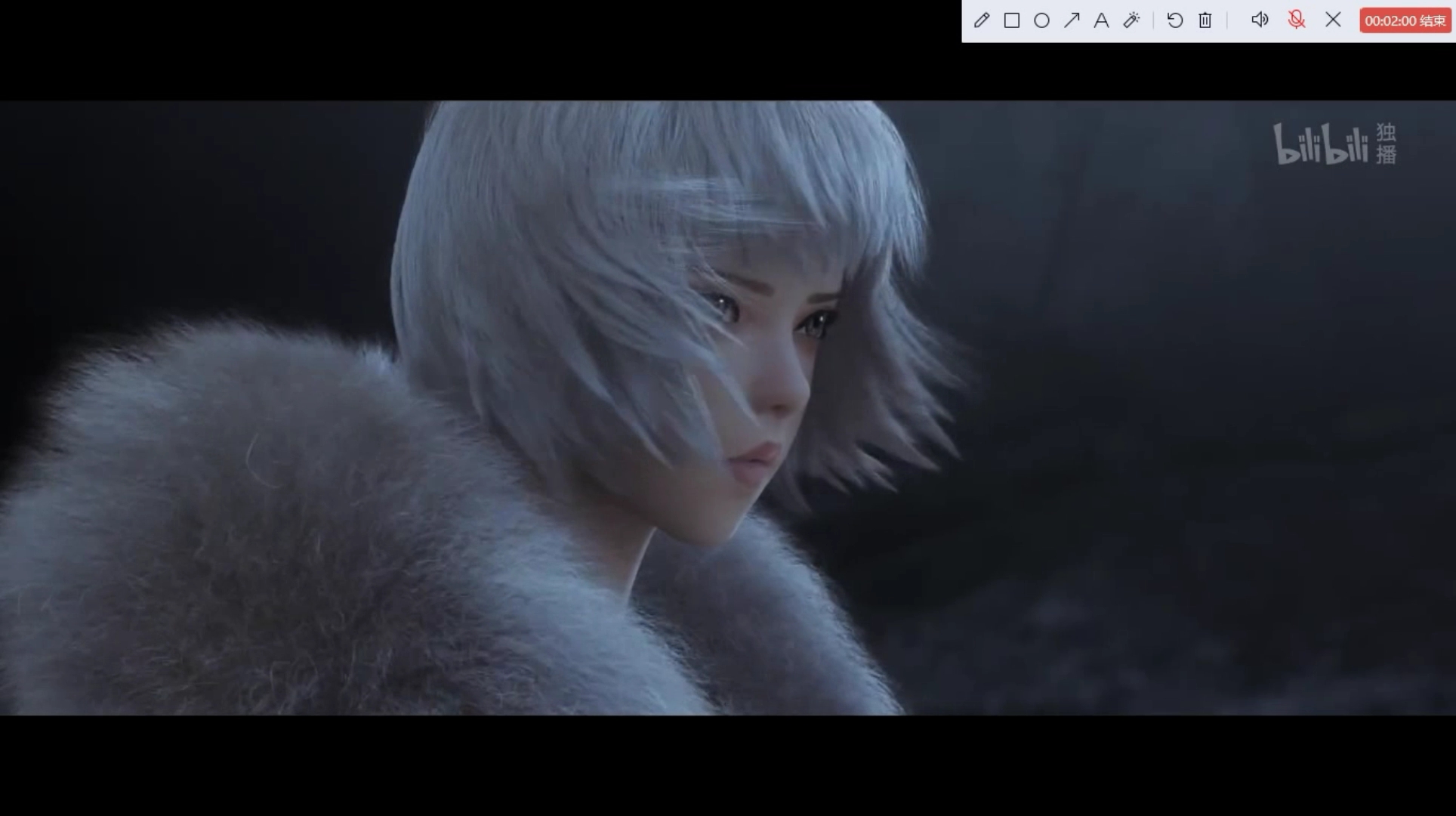1456x816 pixels.
Task: Click the bilibili logo watermark
Action: [x=1321, y=145]
